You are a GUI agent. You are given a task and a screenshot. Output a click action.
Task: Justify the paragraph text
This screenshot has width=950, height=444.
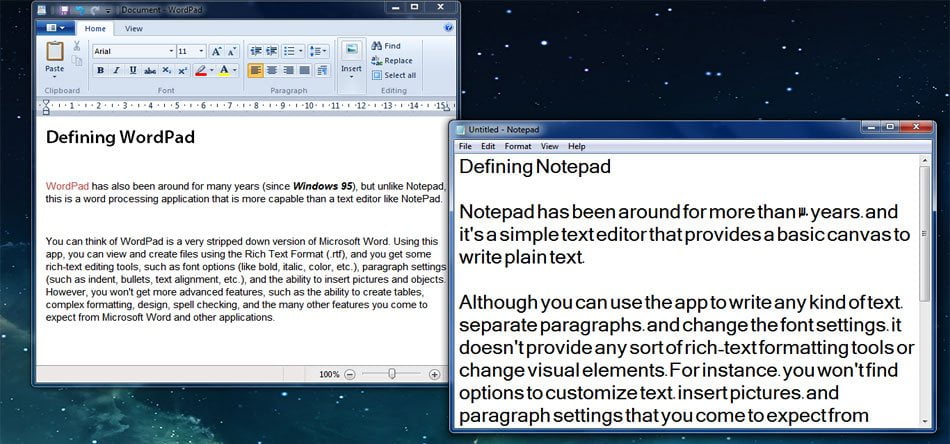[305, 70]
